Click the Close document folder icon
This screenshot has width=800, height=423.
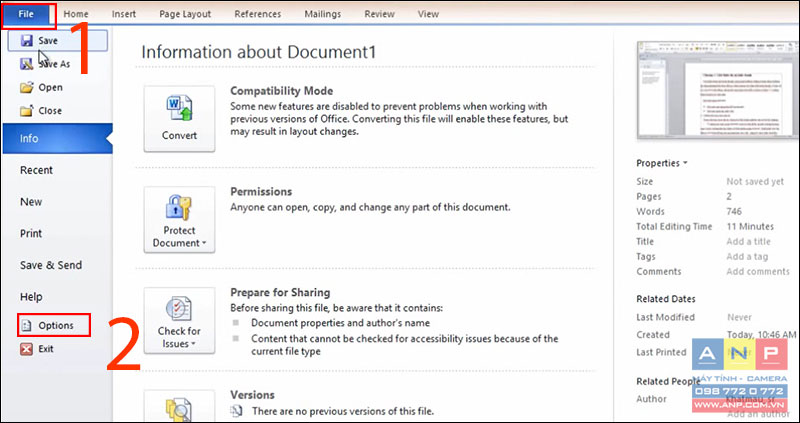pos(27,111)
